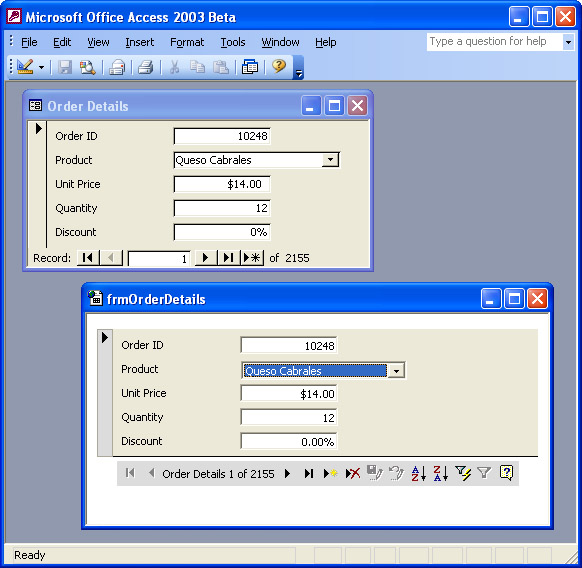Viewport: 582px width, 568px height.
Task: Click Previous record icon in frmOrderDetails navigation
Action: point(151,473)
